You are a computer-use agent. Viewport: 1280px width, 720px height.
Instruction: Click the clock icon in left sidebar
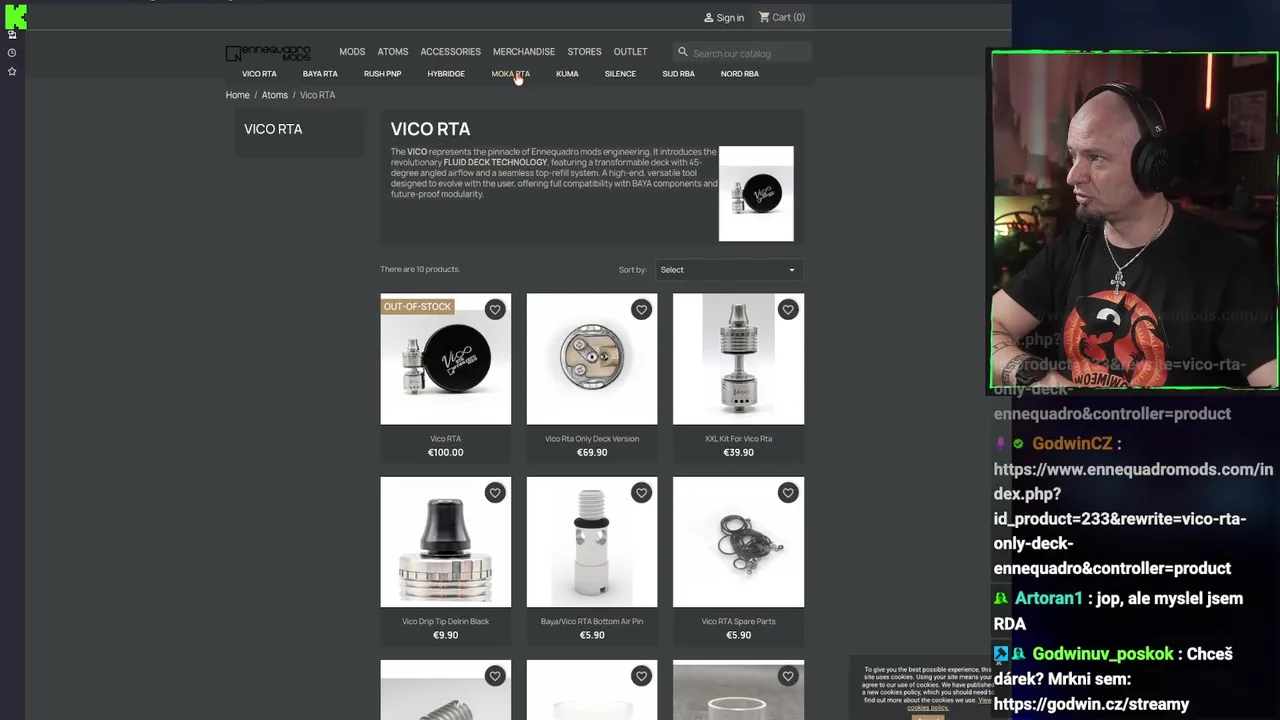click(12, 53)
